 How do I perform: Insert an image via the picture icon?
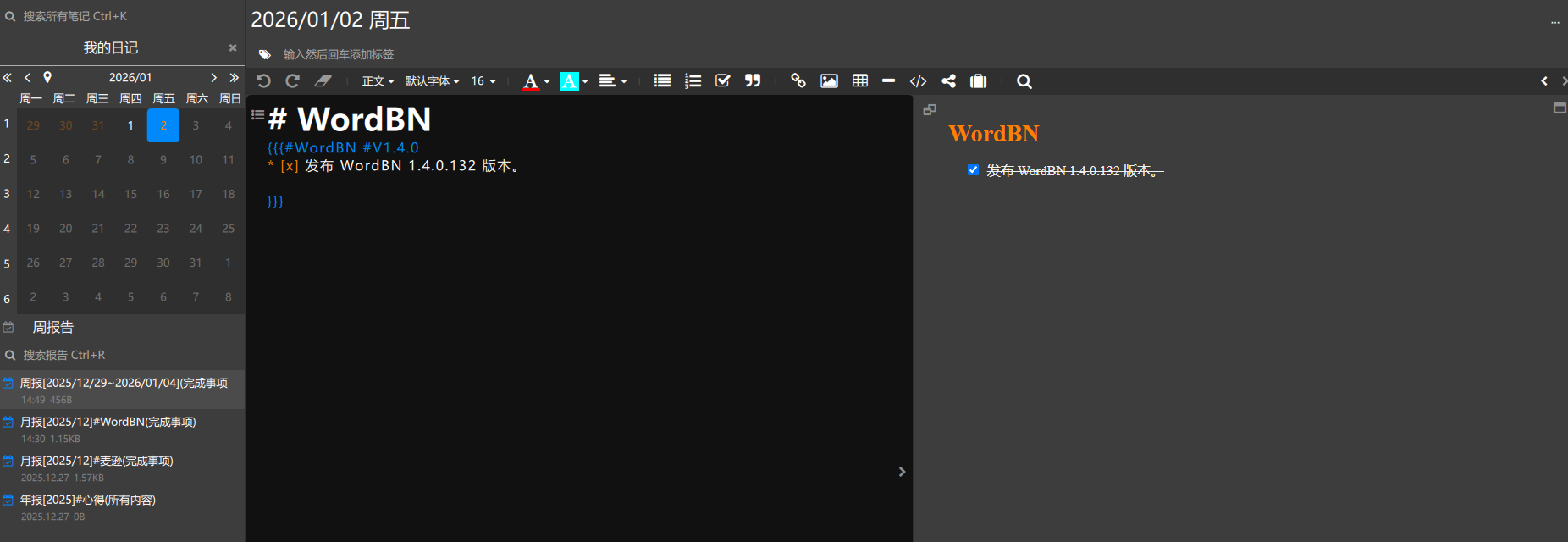click(x=829, y=81)
